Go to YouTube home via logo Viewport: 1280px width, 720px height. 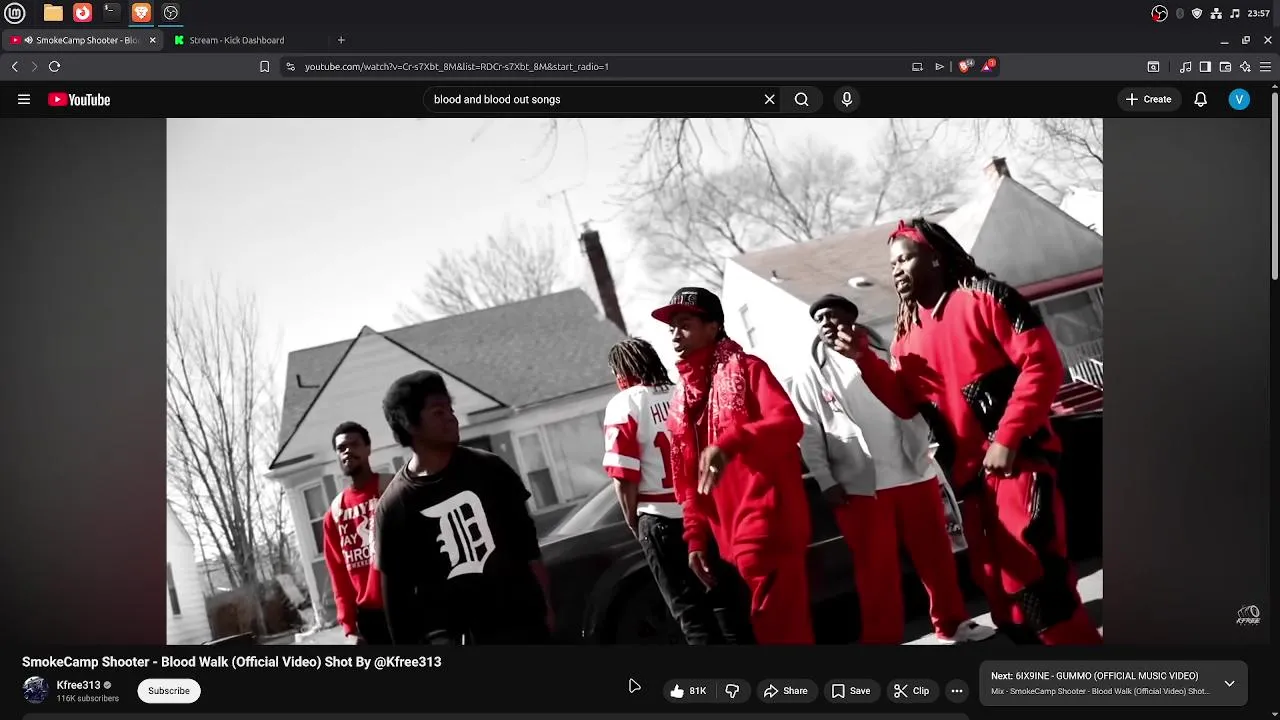pos(79,99)
